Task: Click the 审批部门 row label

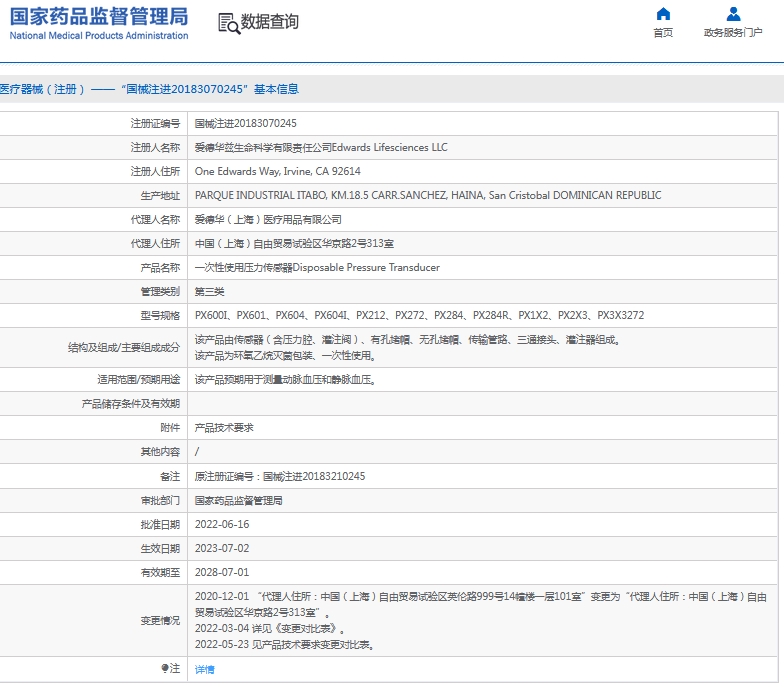Action: pyautogui.click(x=160, y=500)
